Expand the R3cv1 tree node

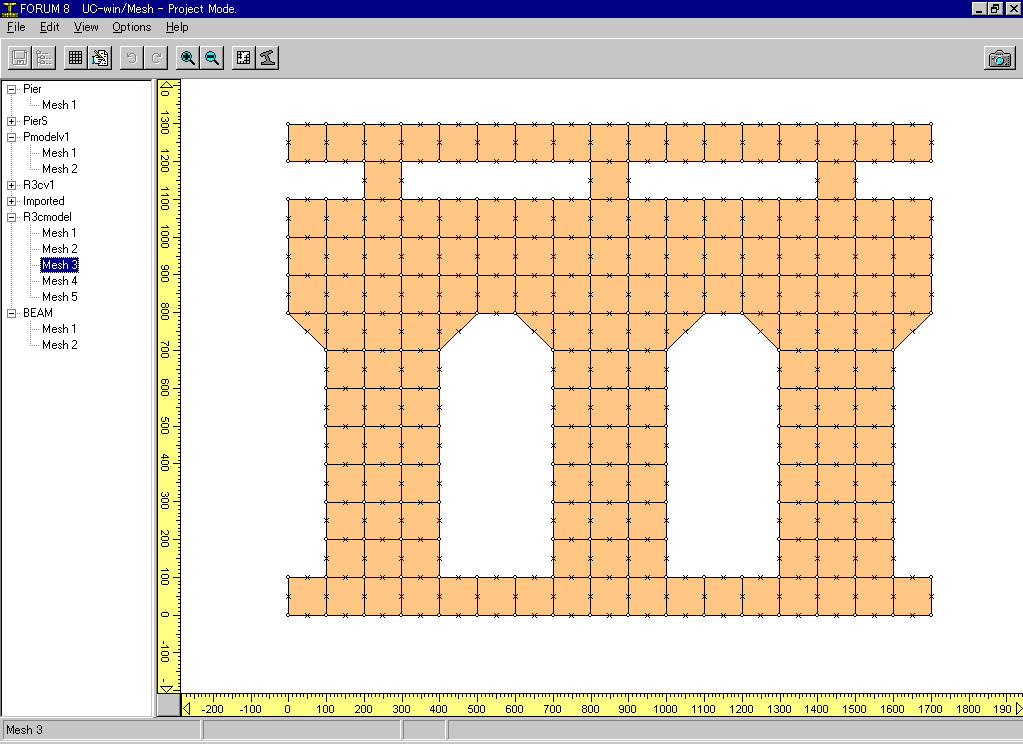point(11,185)
